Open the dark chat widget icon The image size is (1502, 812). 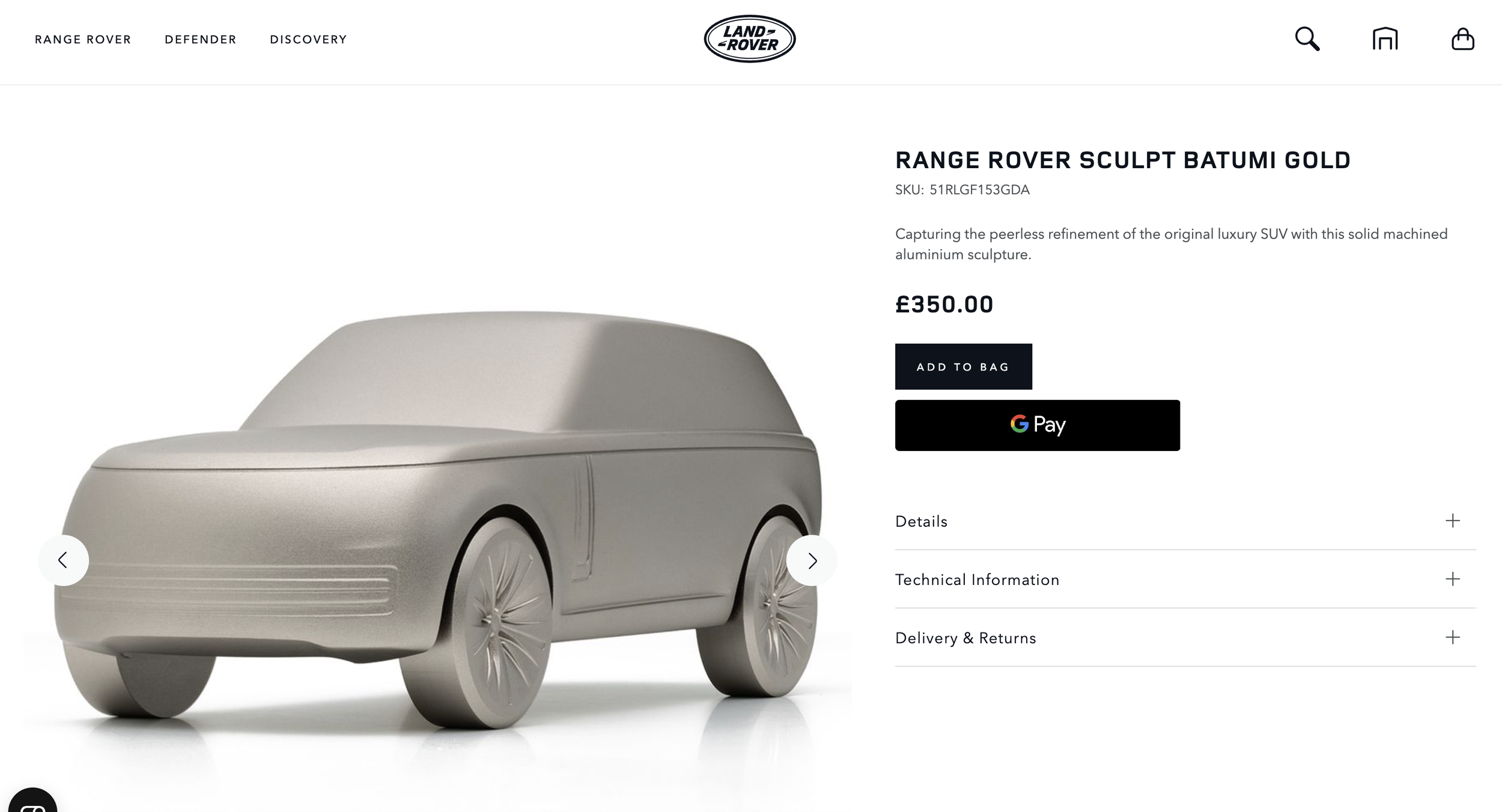32,800
